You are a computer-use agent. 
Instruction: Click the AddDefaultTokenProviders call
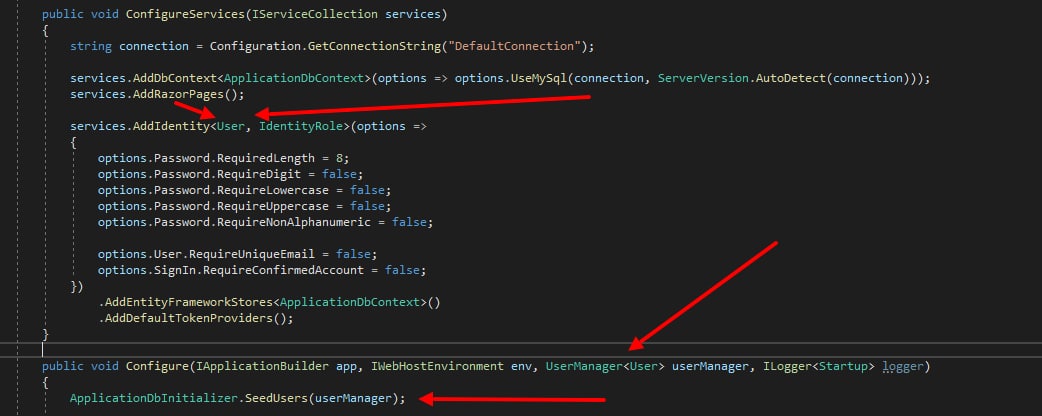tap(189, 318)
